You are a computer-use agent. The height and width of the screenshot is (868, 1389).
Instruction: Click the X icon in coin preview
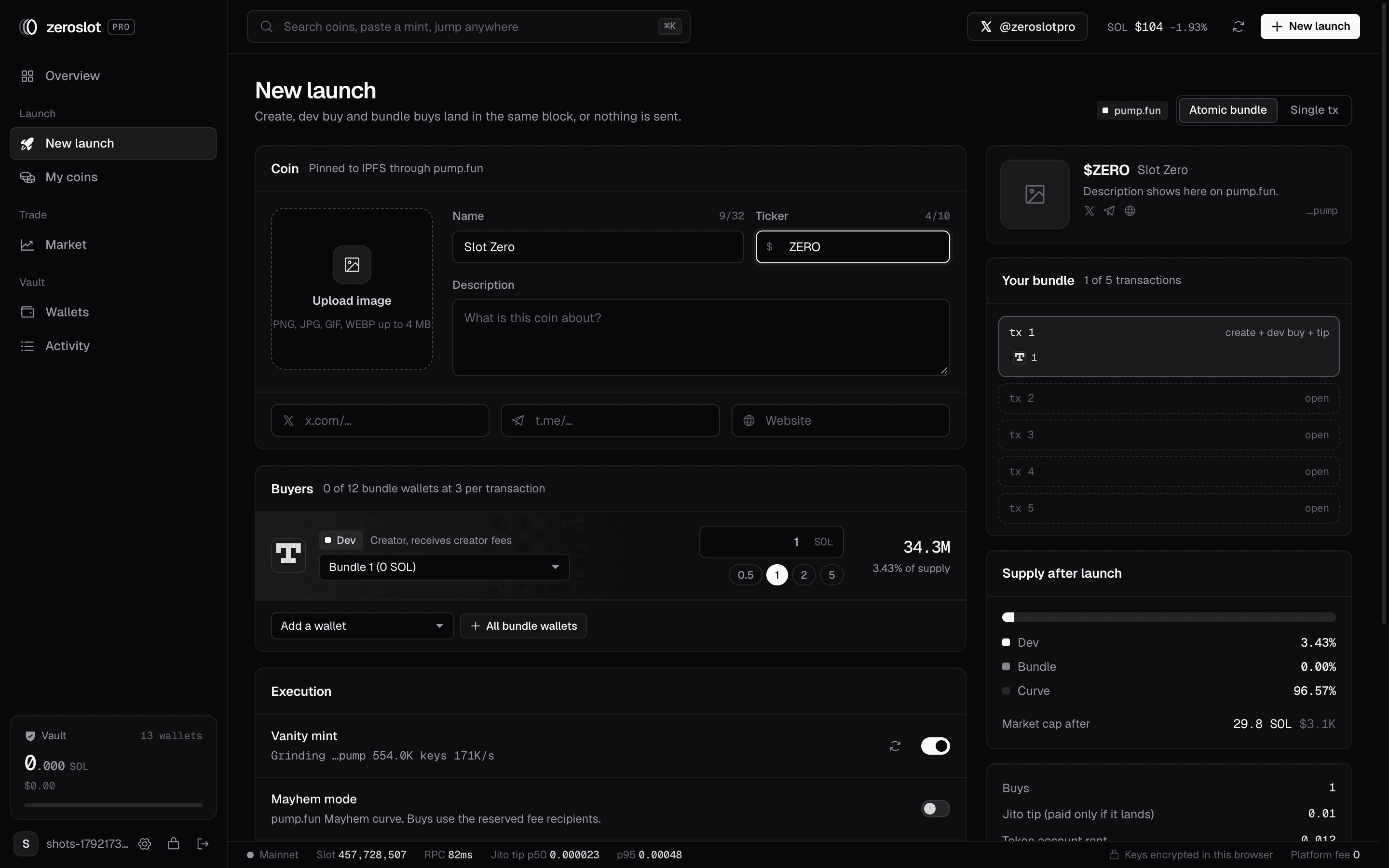tap(1089, 211)
